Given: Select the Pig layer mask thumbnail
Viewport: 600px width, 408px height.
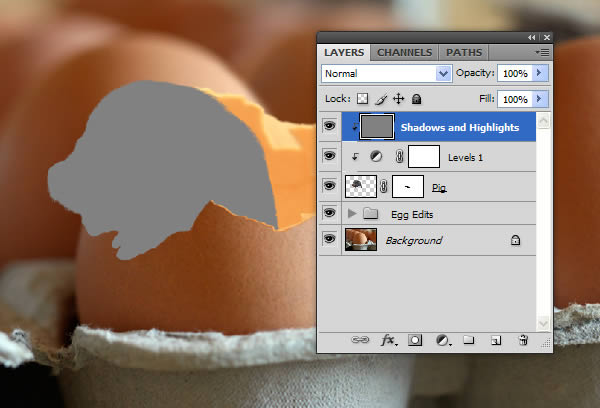Looking at the screenshot, I should 408,186.
